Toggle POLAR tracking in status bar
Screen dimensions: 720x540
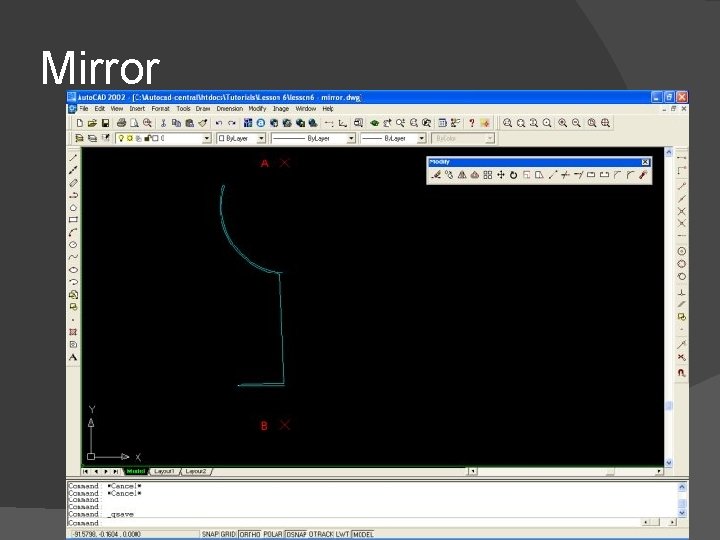coord(273,534)
